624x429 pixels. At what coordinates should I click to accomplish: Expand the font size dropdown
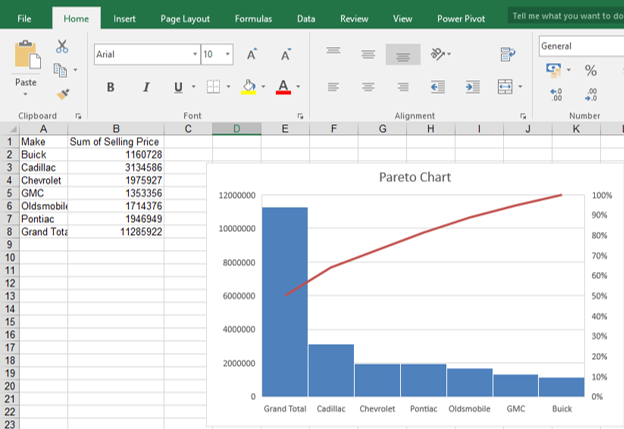(229, 54)
